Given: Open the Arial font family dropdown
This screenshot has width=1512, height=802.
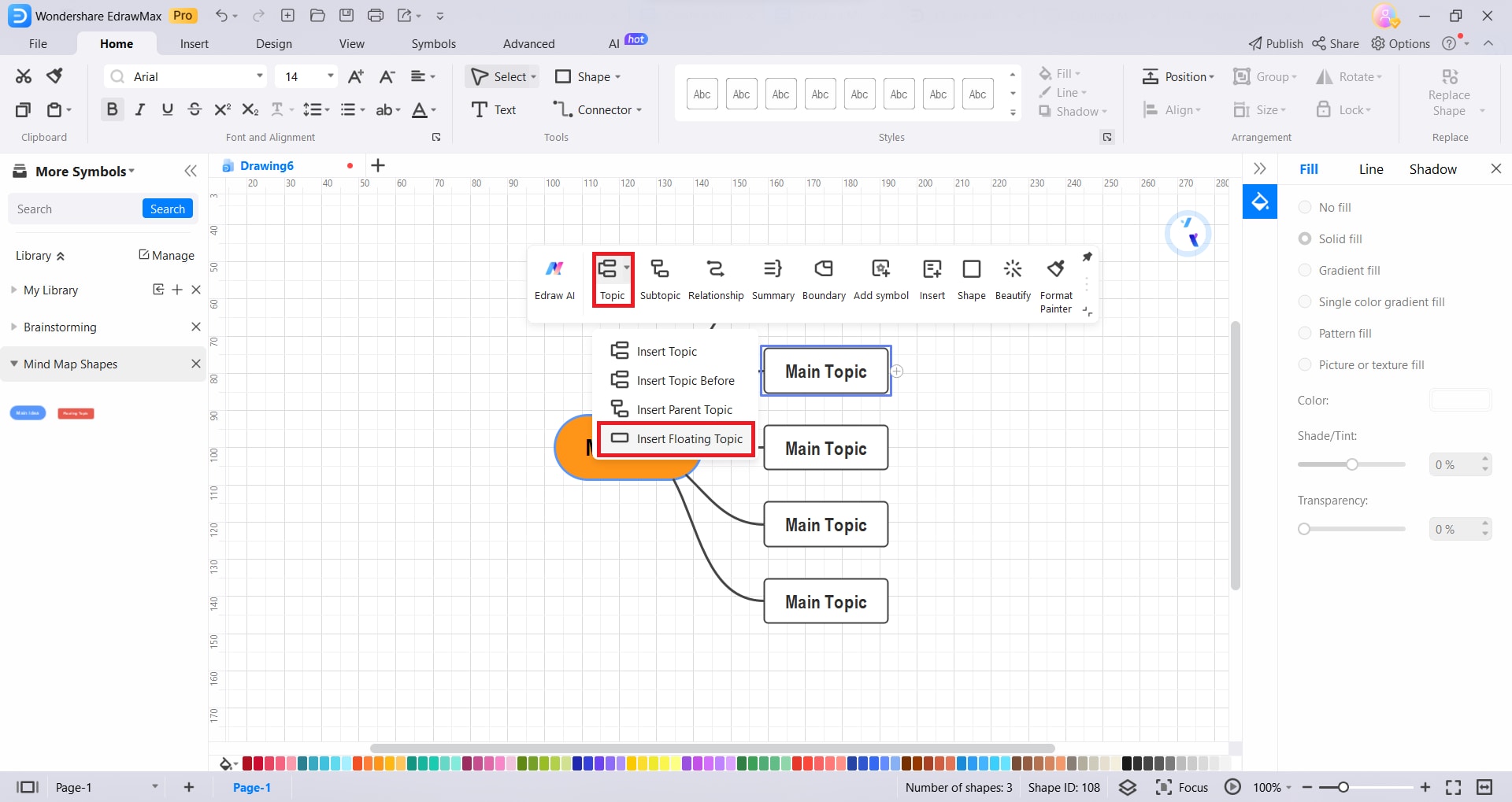Looking at the screenshot, I should pyautogui.click(x=259, y=76).
